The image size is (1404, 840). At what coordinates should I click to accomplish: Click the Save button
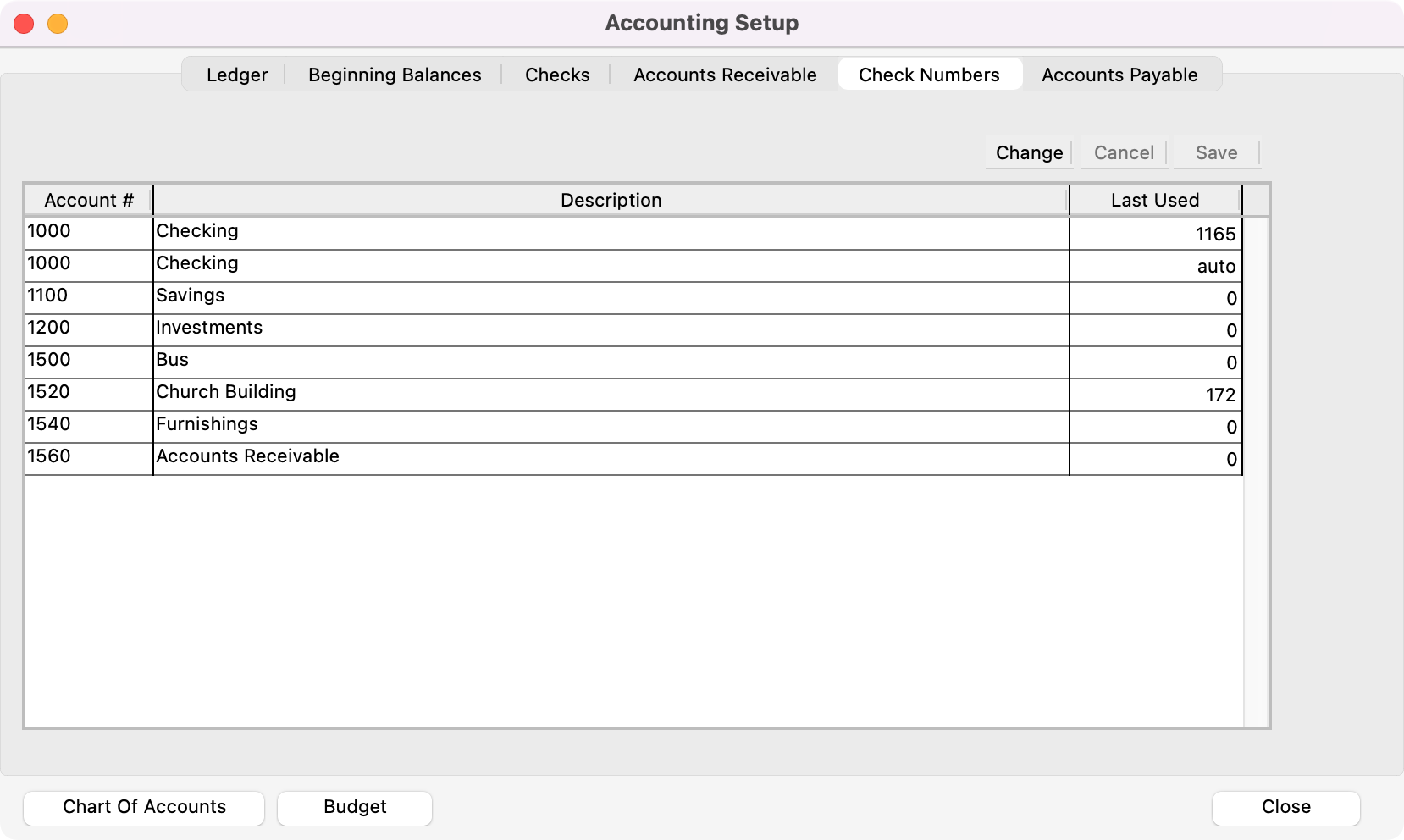coord(1216,153)
